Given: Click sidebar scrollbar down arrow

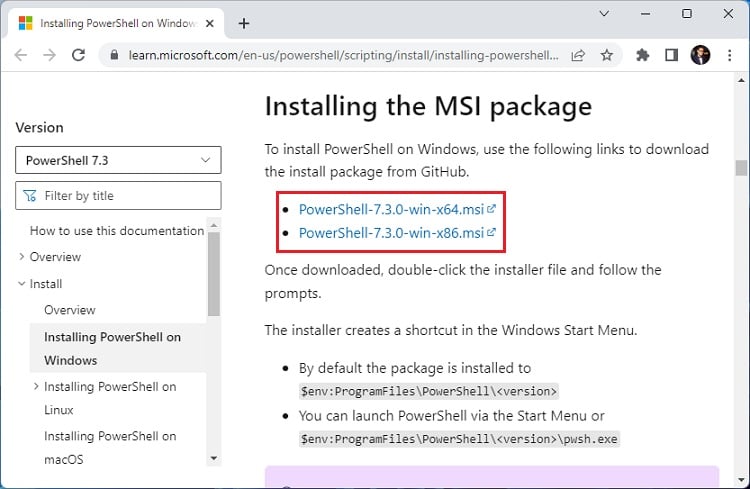Looking at the screenshot, I should pyautogui.click(x=214, y=458).
